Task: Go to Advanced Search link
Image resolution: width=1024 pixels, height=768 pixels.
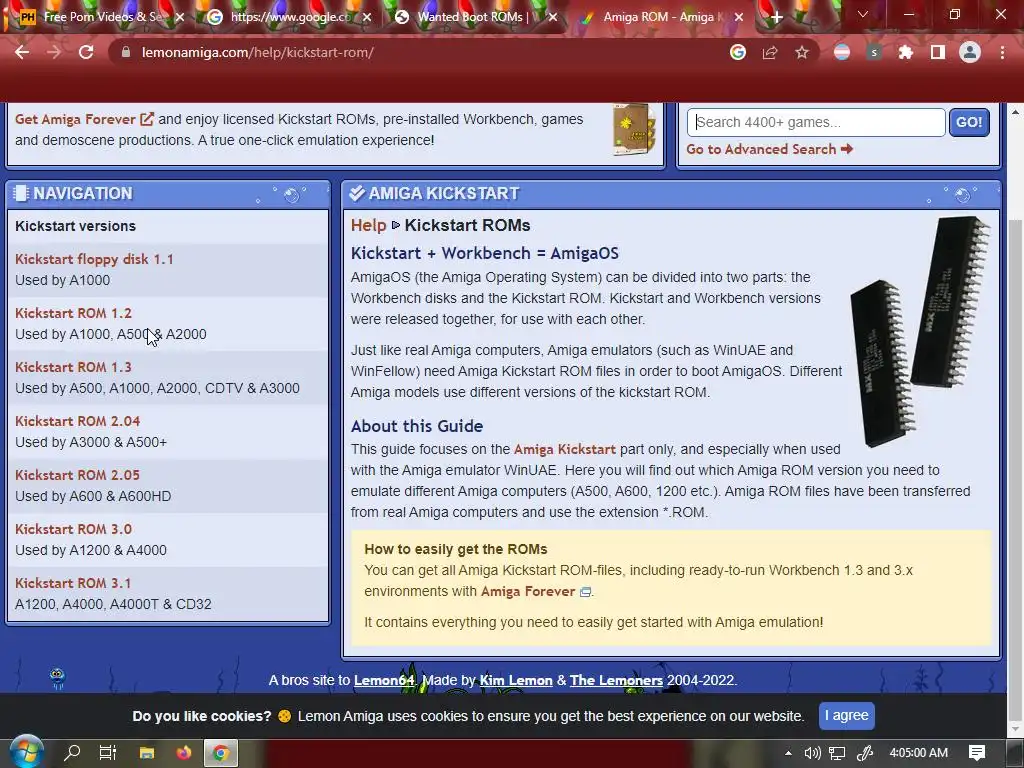Action: pos(769,149)
